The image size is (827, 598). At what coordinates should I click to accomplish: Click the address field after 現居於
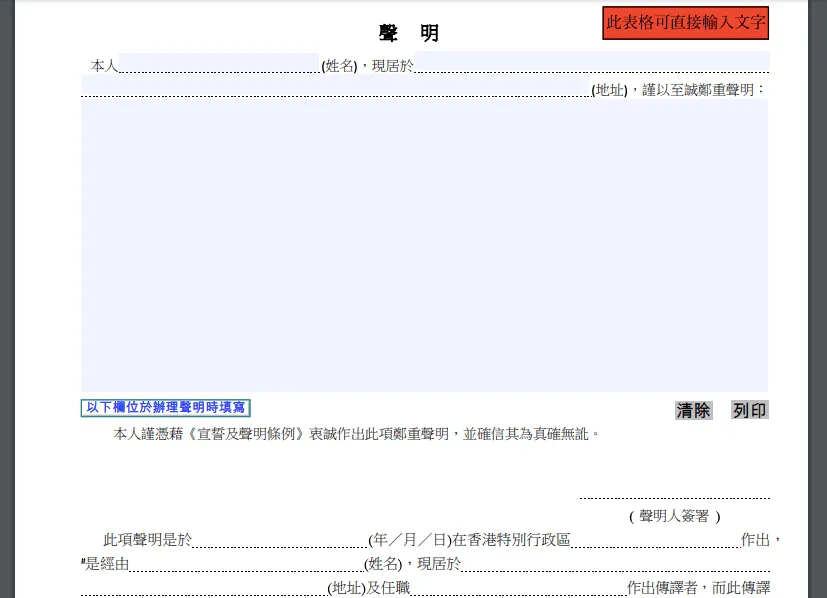click(x=591, y=62)
